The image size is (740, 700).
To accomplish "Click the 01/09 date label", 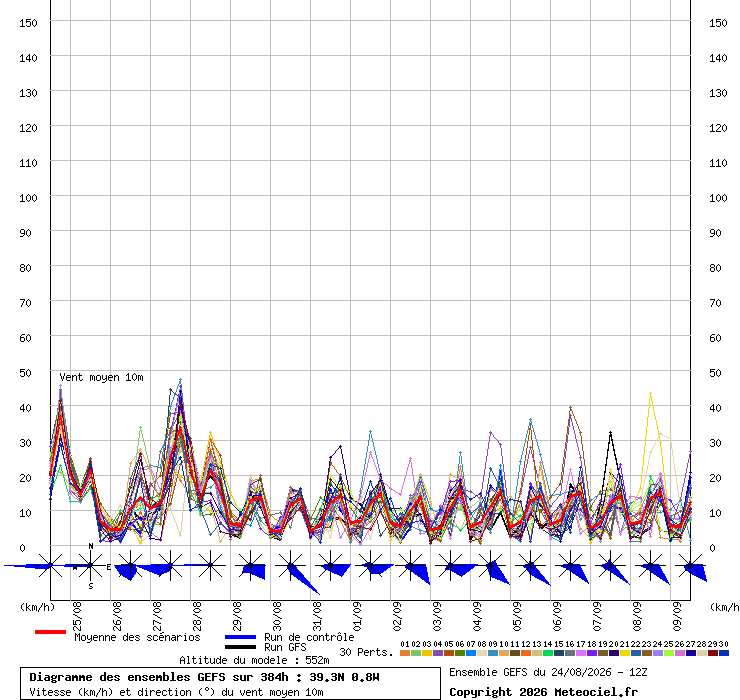I will tap(357, 616).
